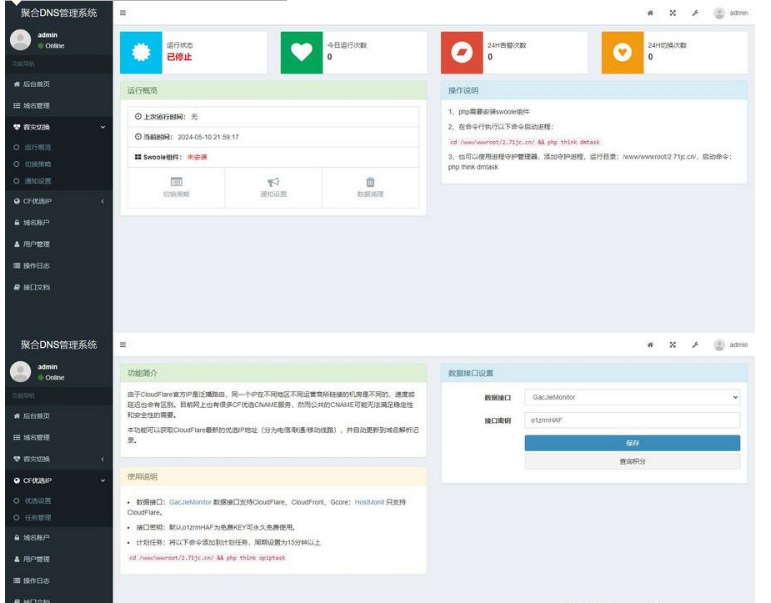Click the red eraser icon for 24H告警次数
This screenshot has width=771, height=603.
point(461,51)
